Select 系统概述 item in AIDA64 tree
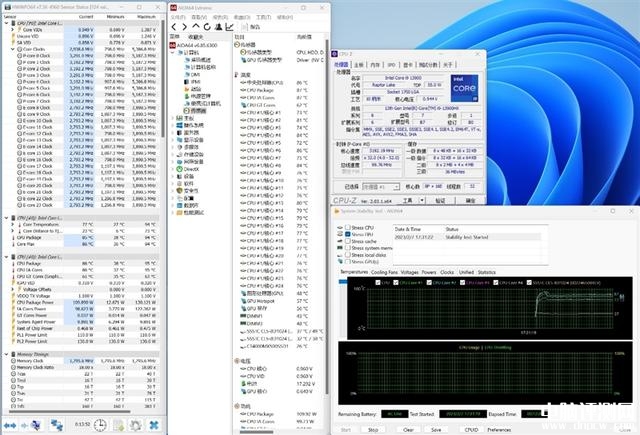Viewport: 640px width, 435px height. (x=199, y=60)
